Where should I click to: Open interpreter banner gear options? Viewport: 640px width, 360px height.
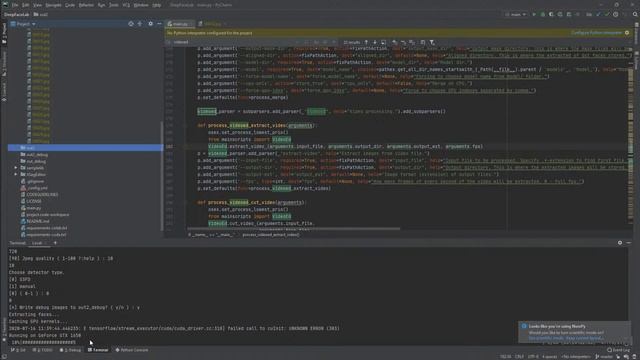pos(627,33)
